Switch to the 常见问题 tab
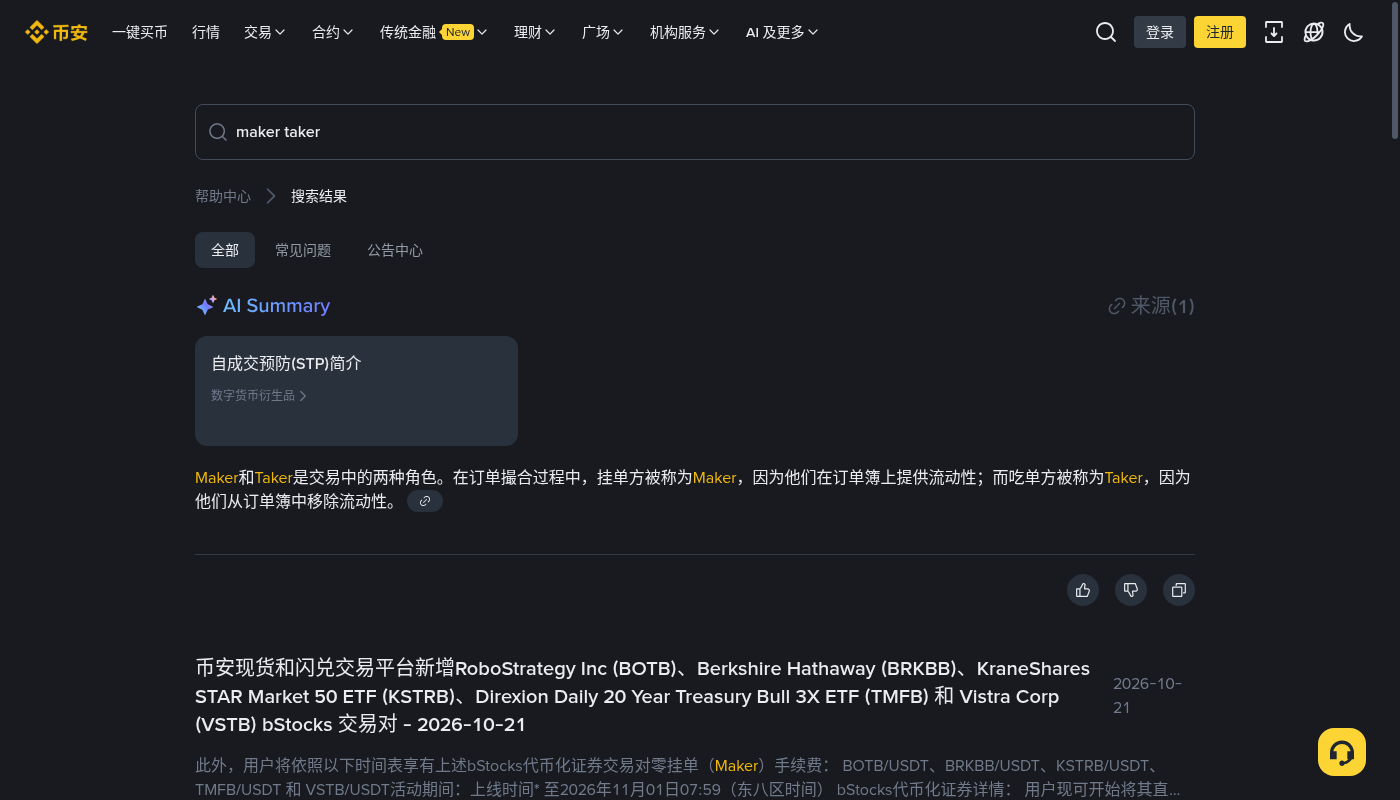The height and width of the screenshot is (800, 1400). pyautogui.click(x=303, y=250)
